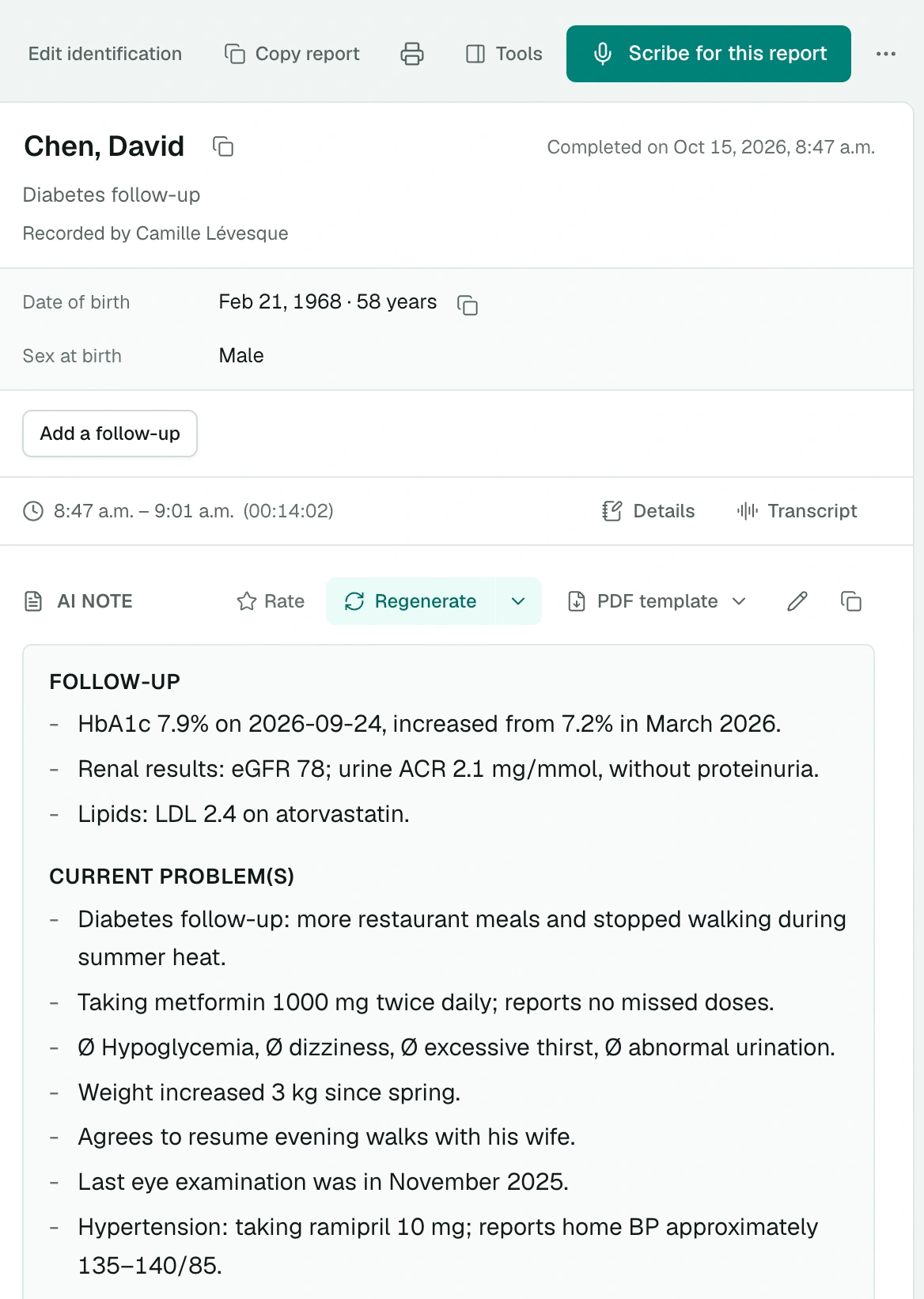Open the PDF template dropdown
Viewport: 924px width, 1299px height.
pyautogui.click(x=657, y=601)
